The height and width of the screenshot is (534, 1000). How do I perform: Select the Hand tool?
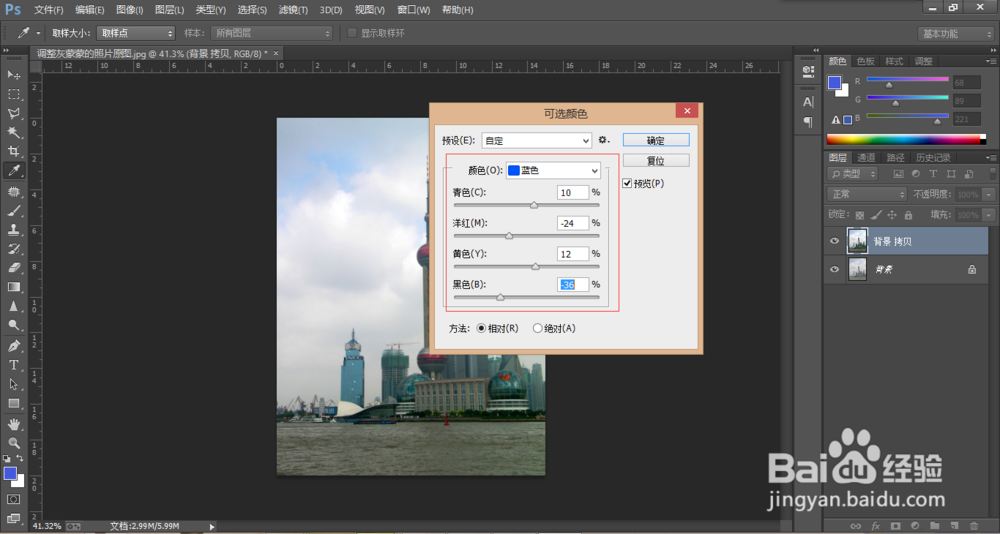click(13, 424)
